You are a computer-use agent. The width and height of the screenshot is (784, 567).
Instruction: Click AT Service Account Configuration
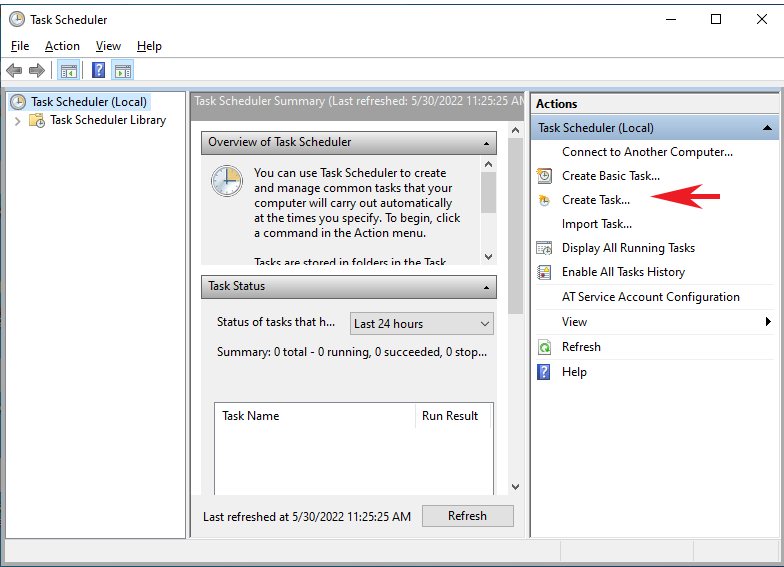pos(650,296)
